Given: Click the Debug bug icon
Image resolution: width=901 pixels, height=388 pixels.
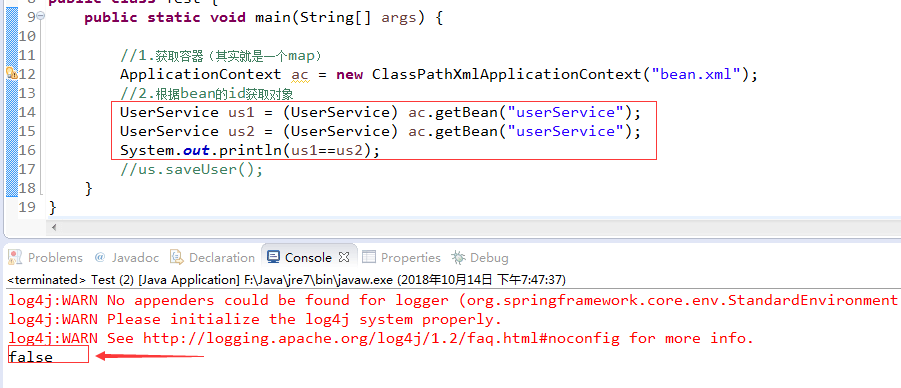Looking at the screenshot, I should tap(458, 257).
